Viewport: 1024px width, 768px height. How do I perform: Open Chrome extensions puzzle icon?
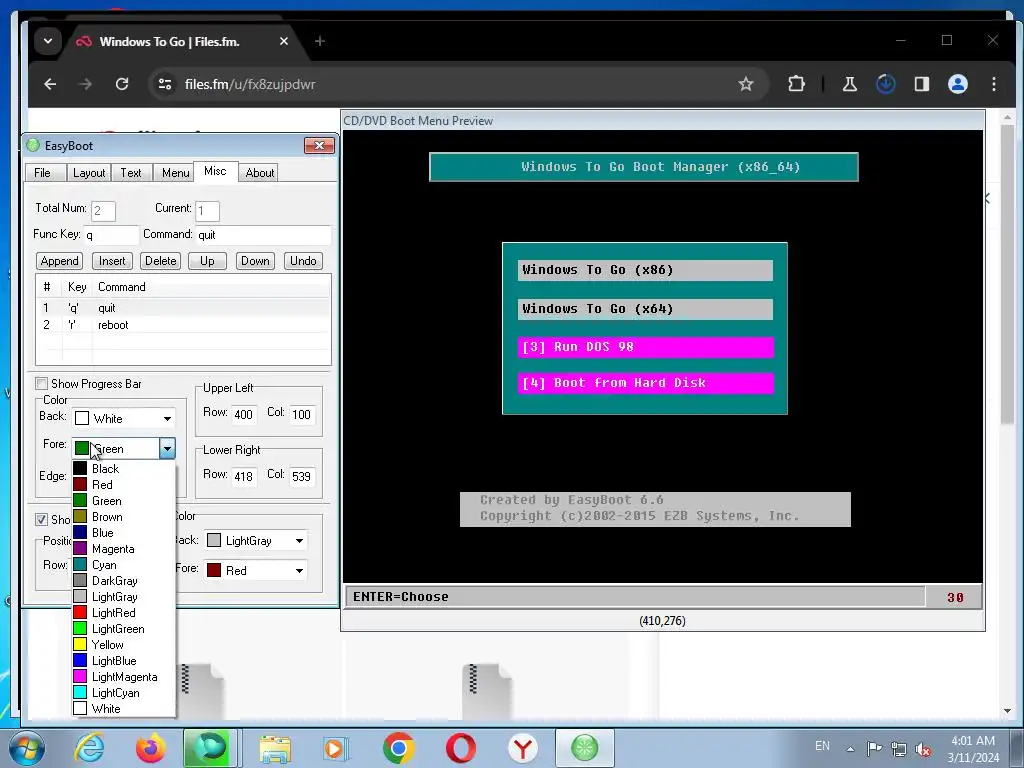[796, 84]
